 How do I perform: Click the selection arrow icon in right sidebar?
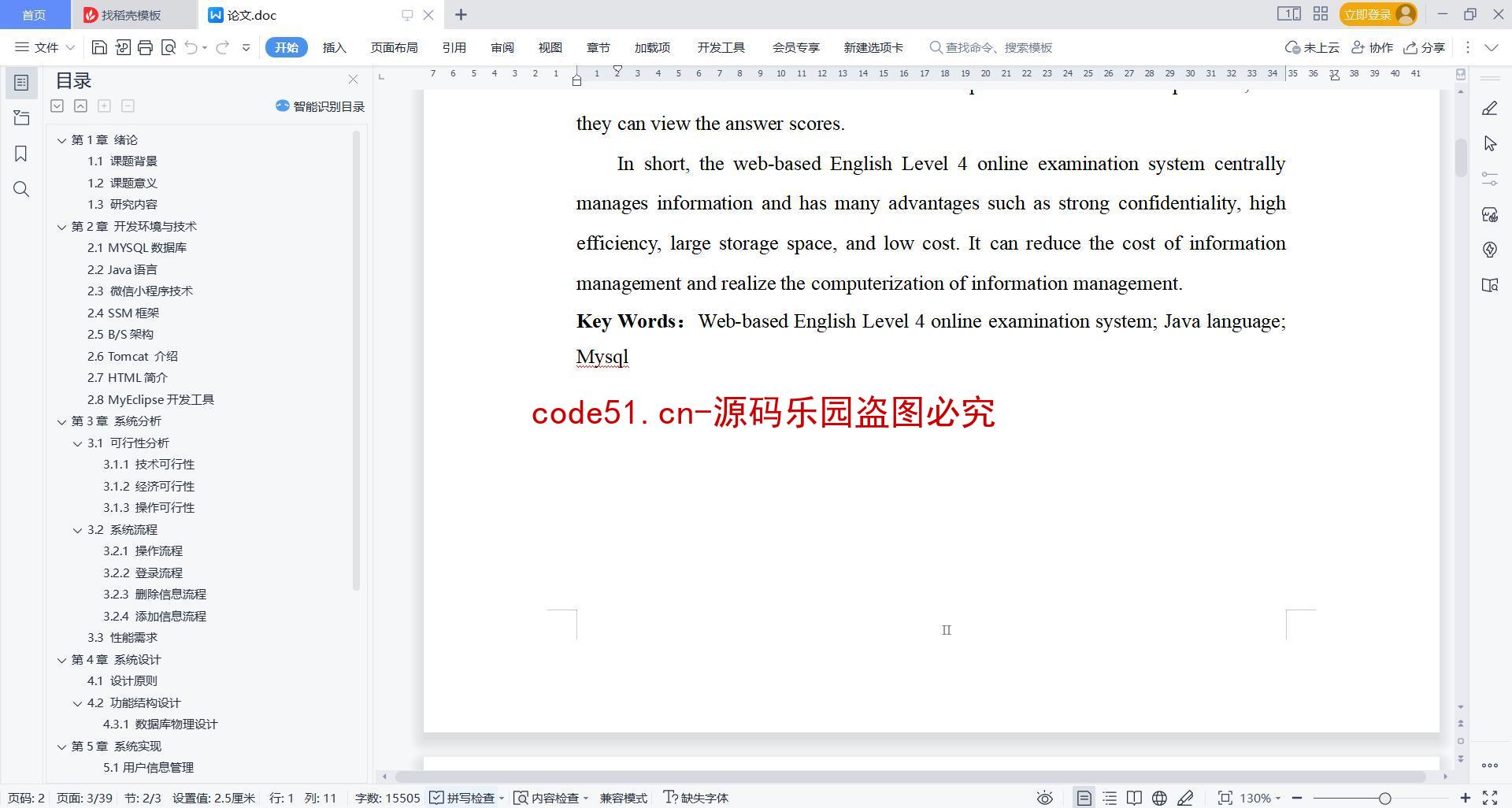click(1489, 143)
